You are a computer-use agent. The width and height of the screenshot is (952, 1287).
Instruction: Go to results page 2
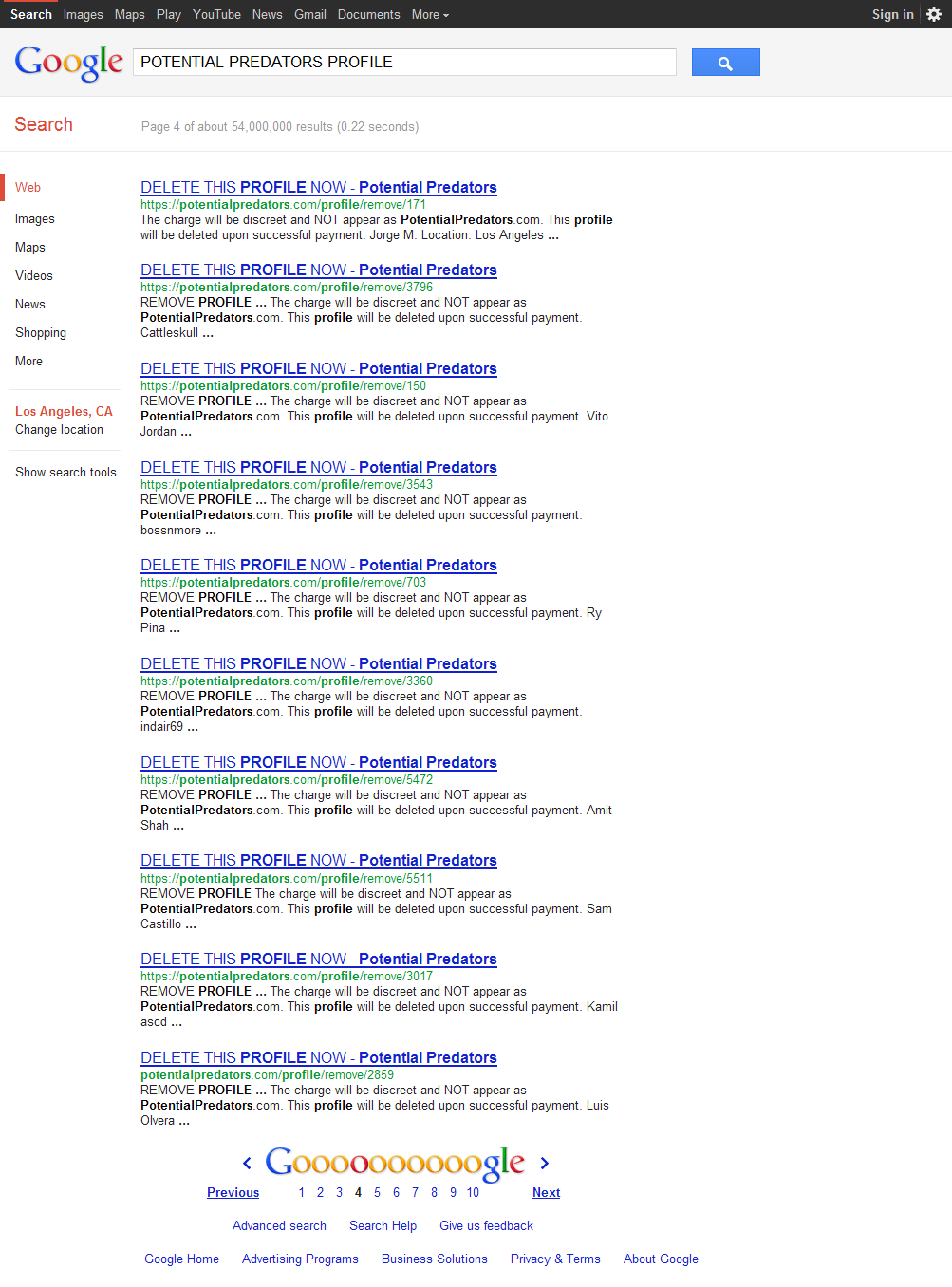pyautogui.click(x=320, y=1192)
